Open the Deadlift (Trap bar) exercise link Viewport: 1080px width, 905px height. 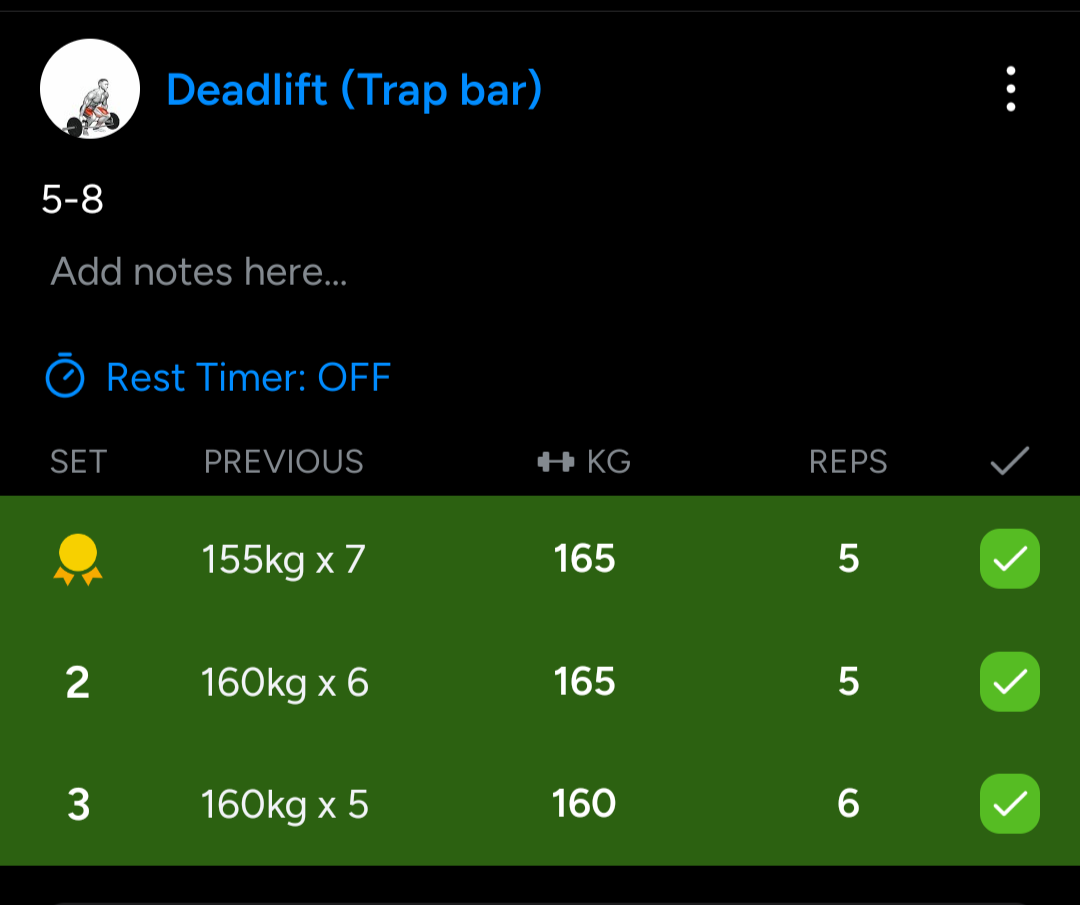pyautogui.click(x=354, y=90)
